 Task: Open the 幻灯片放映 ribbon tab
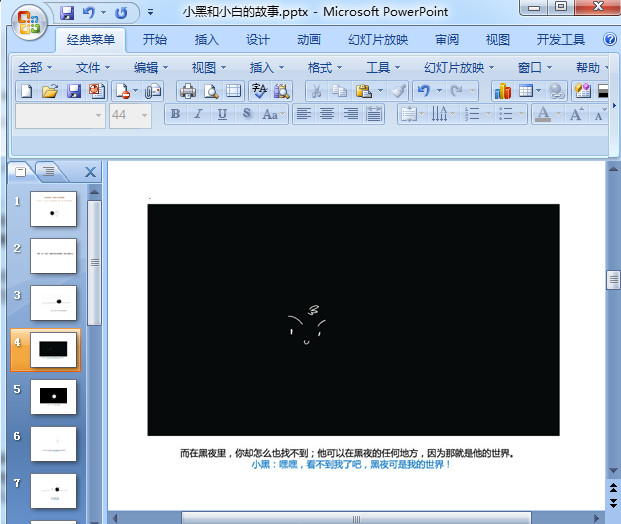[x=378, y=39]
